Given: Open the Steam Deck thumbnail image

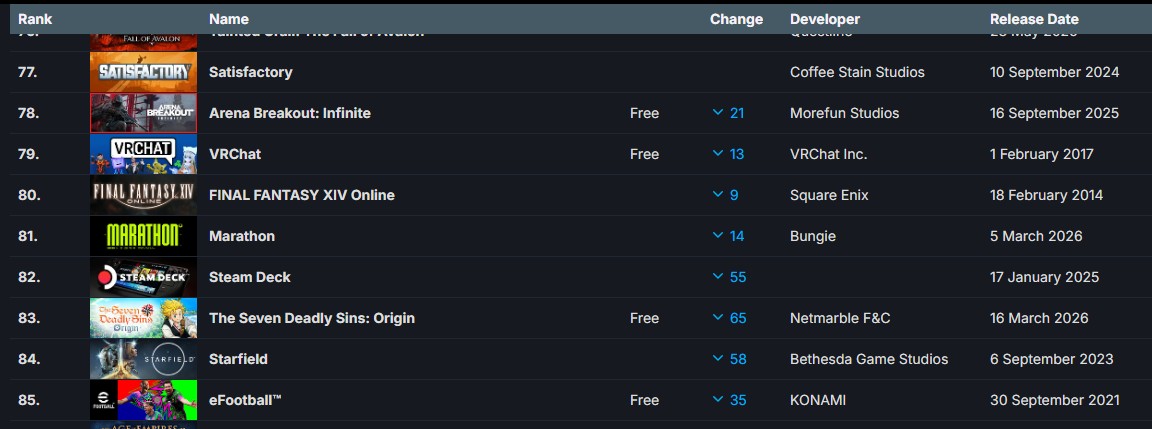Looking at the screenshot, I should tap(143, 278).
